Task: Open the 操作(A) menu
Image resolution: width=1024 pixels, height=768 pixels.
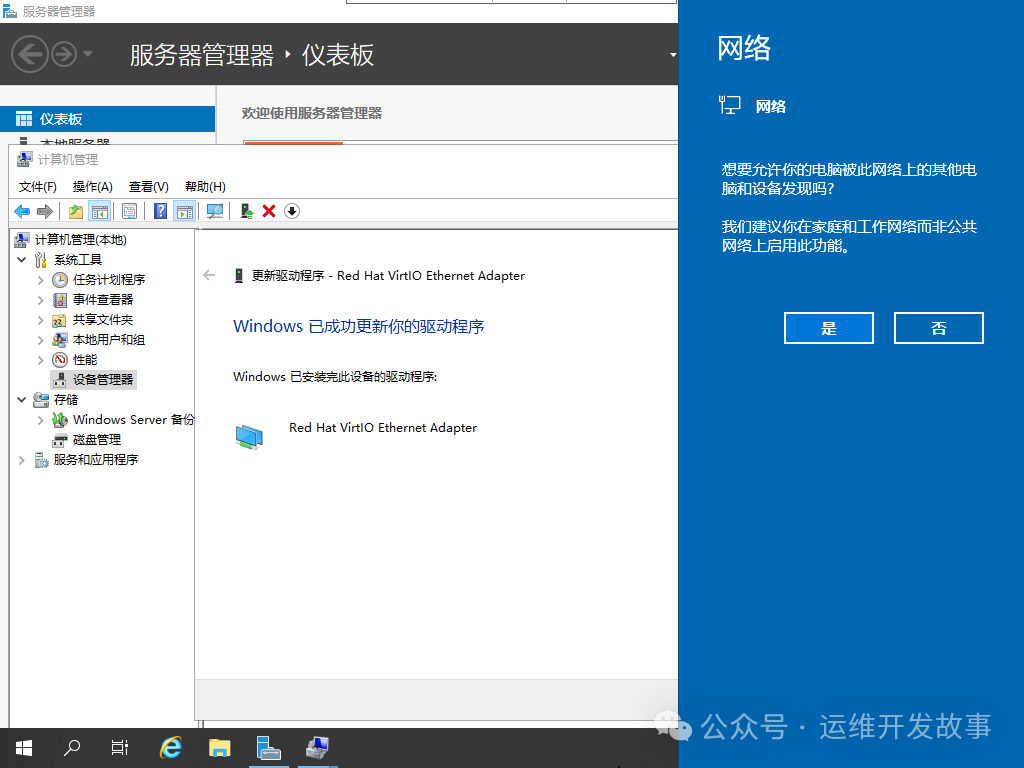Action: (93, 186)
